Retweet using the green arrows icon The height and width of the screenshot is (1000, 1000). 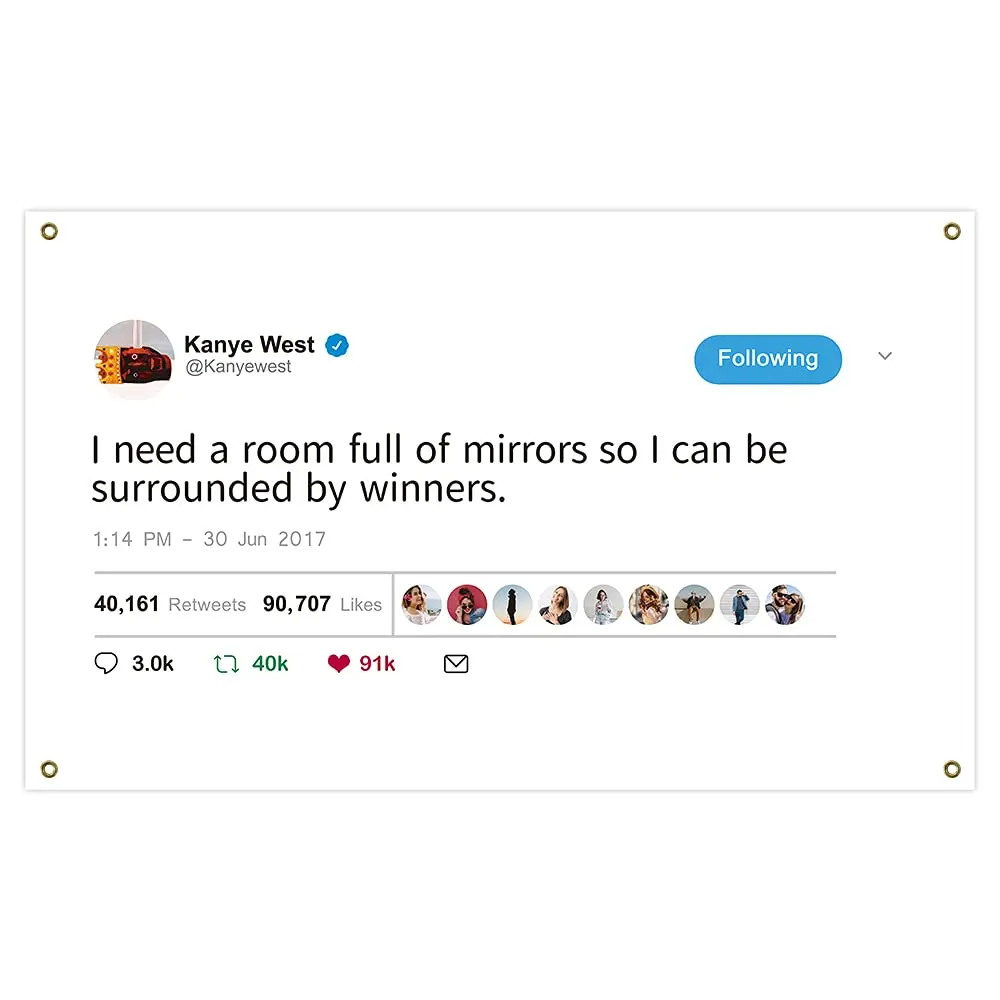226,664
